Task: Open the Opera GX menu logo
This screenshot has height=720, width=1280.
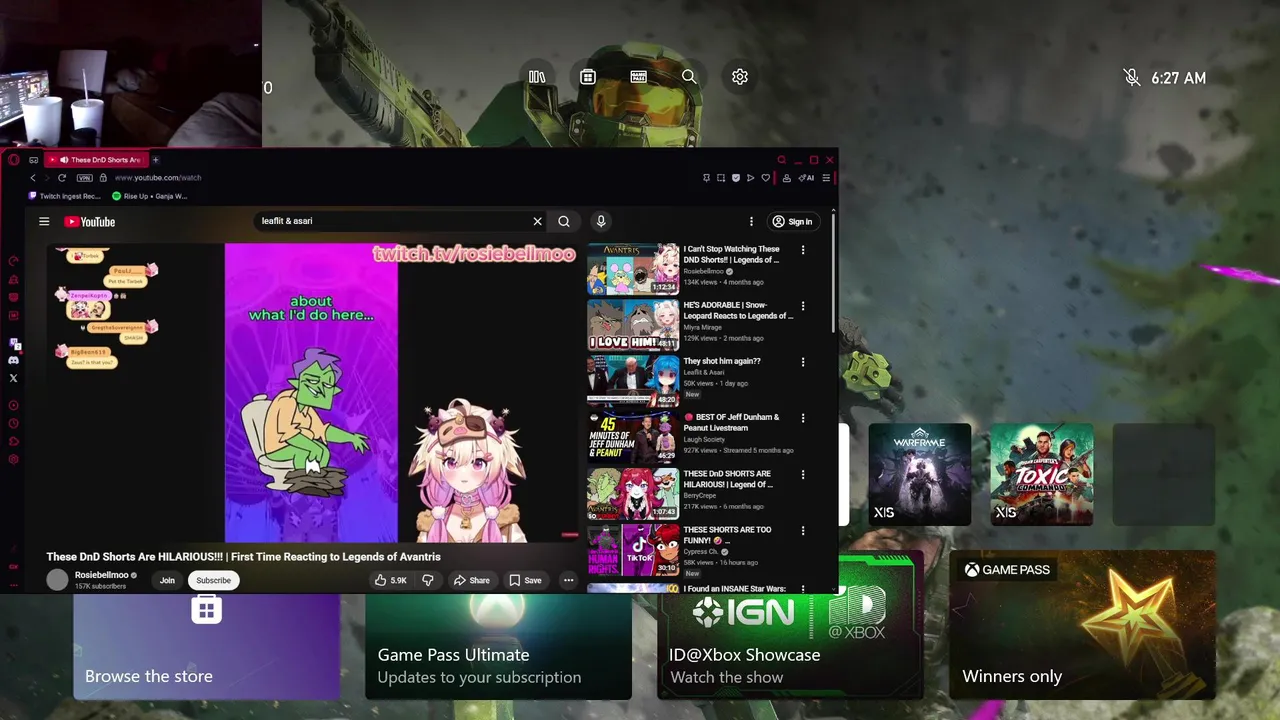Action: point(13,160)
